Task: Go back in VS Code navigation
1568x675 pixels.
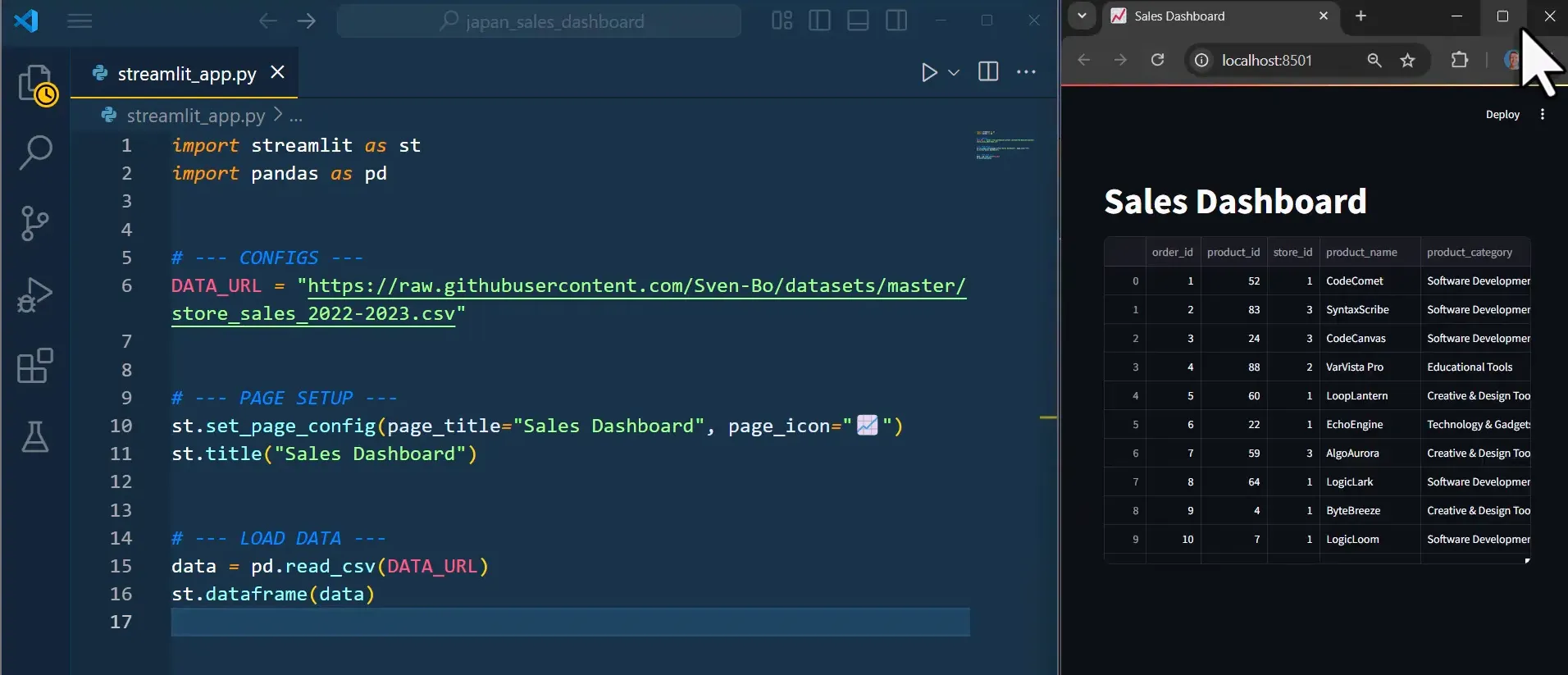Action: pos(267,21)
